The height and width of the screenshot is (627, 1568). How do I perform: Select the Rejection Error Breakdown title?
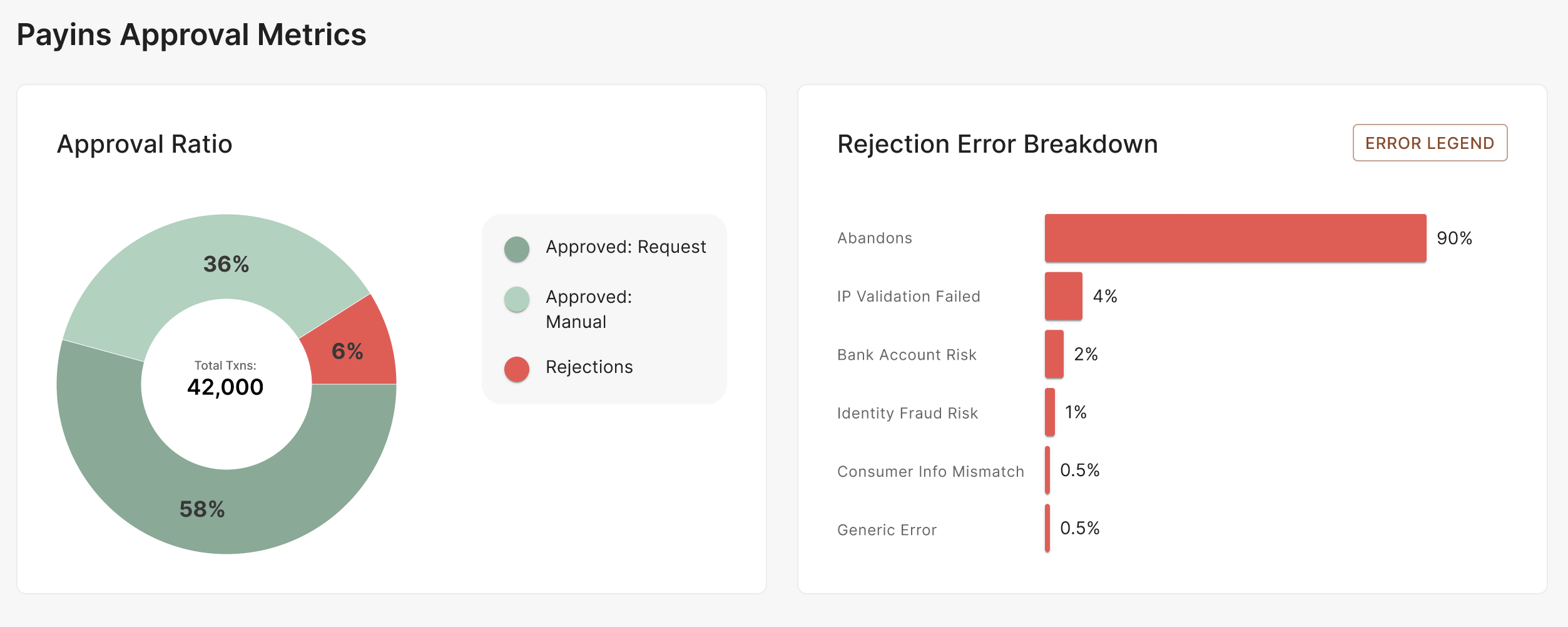999,144
